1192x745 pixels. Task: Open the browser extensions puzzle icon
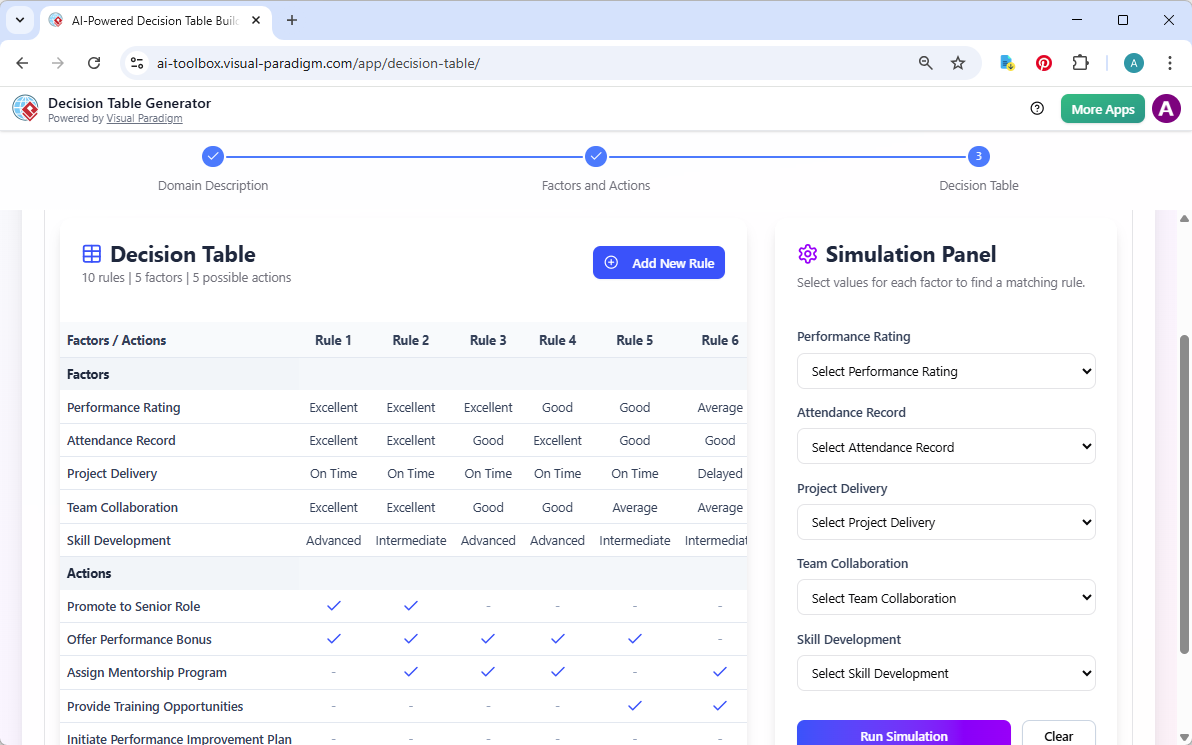point(1080,62)
